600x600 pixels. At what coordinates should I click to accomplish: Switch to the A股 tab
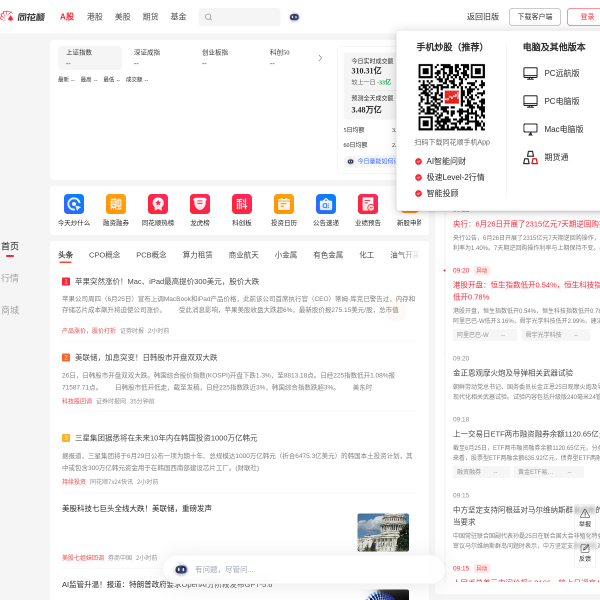pos(67,16)
